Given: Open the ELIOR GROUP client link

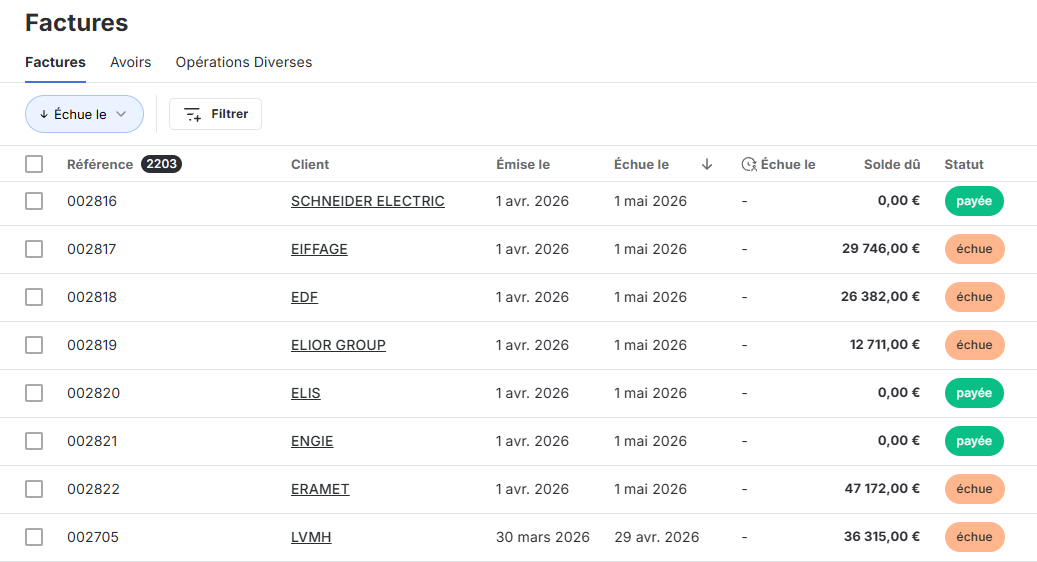Looking at the screenshot, I should (x=338, y=345).
